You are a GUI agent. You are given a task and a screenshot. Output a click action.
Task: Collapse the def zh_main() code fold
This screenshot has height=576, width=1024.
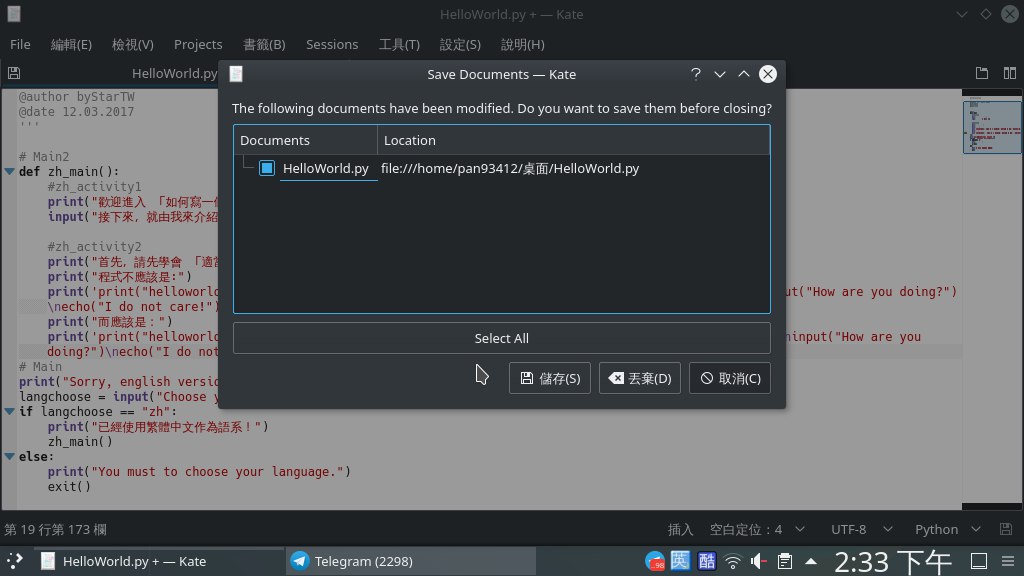[10, 172]
